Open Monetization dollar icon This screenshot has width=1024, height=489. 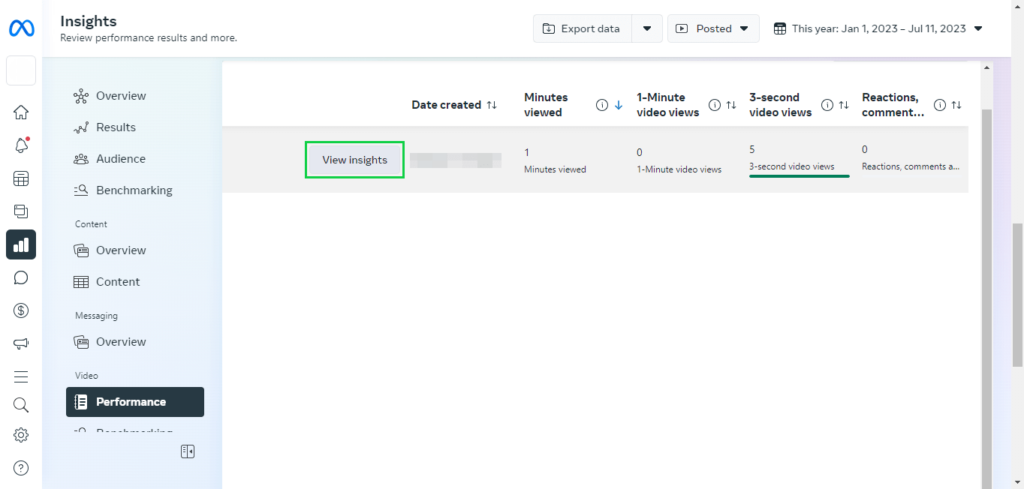pyautogui.click(x=21, y=311)
